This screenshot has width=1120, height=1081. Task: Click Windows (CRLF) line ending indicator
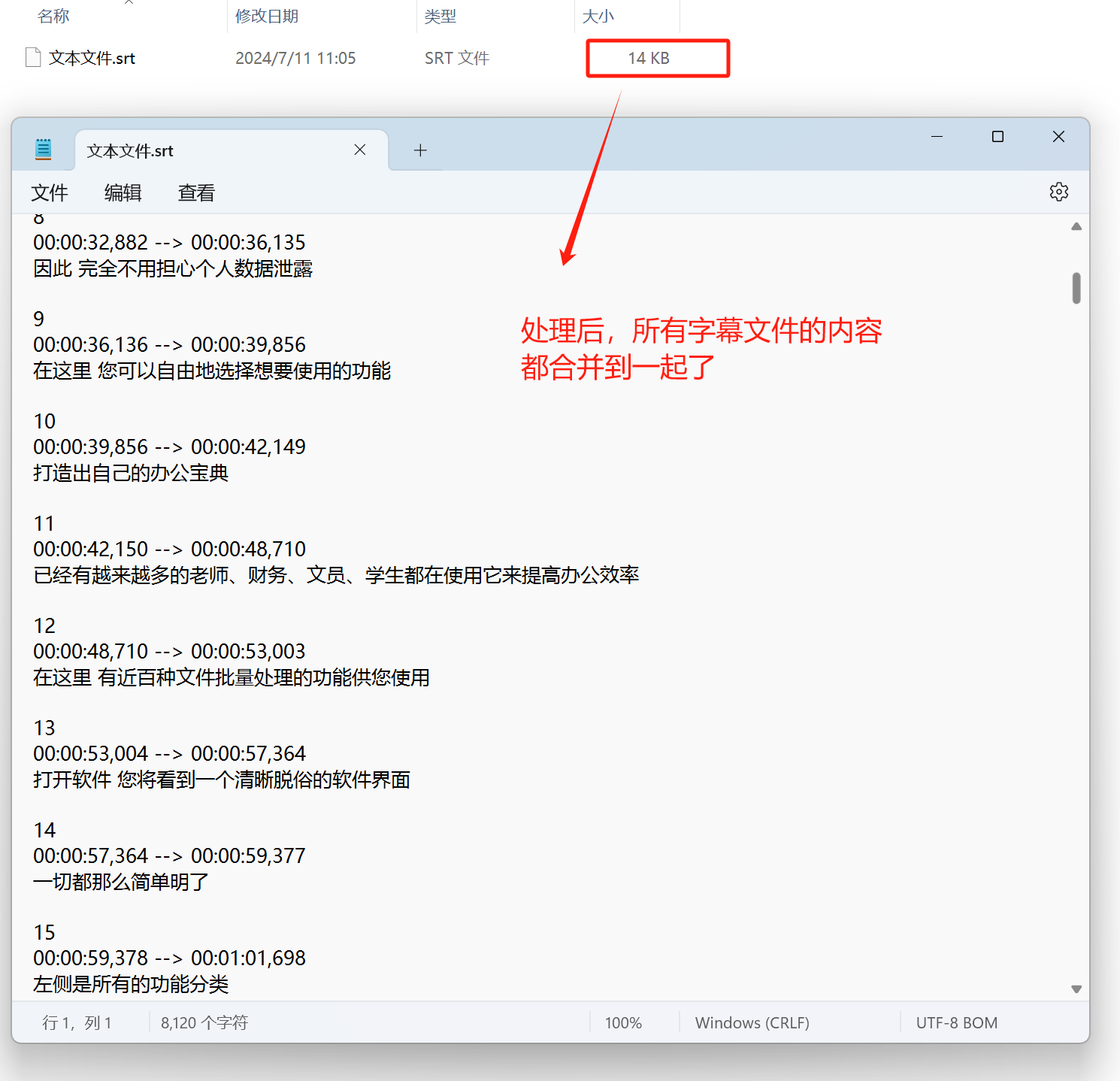click(x=752, y=1023)
